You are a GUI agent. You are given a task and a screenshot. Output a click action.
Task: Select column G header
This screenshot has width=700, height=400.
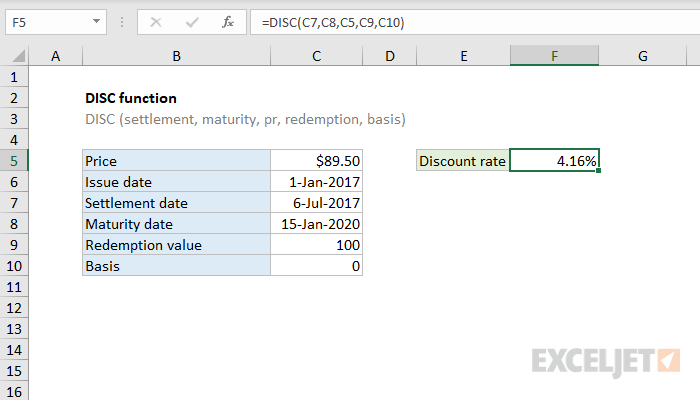click(642, 56)
